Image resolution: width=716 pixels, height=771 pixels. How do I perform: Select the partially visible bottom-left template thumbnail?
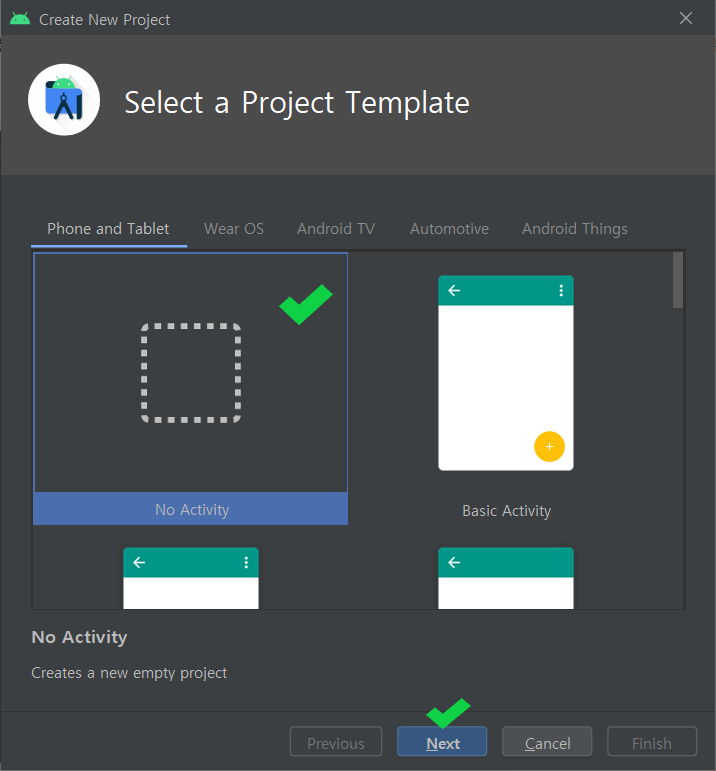tap(191, 578)
